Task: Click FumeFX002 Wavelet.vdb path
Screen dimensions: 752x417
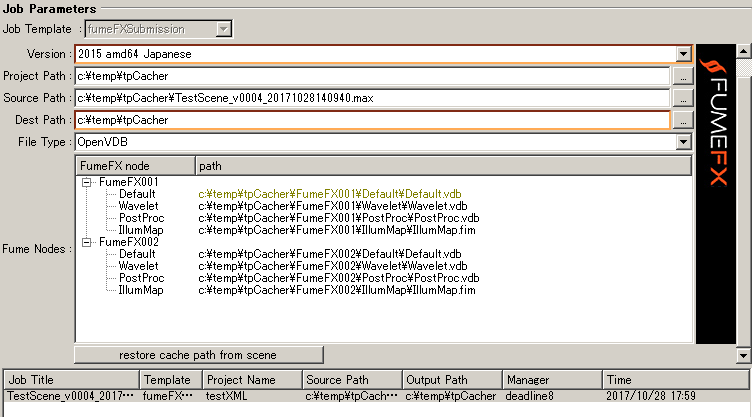Action: click(333, 266)
